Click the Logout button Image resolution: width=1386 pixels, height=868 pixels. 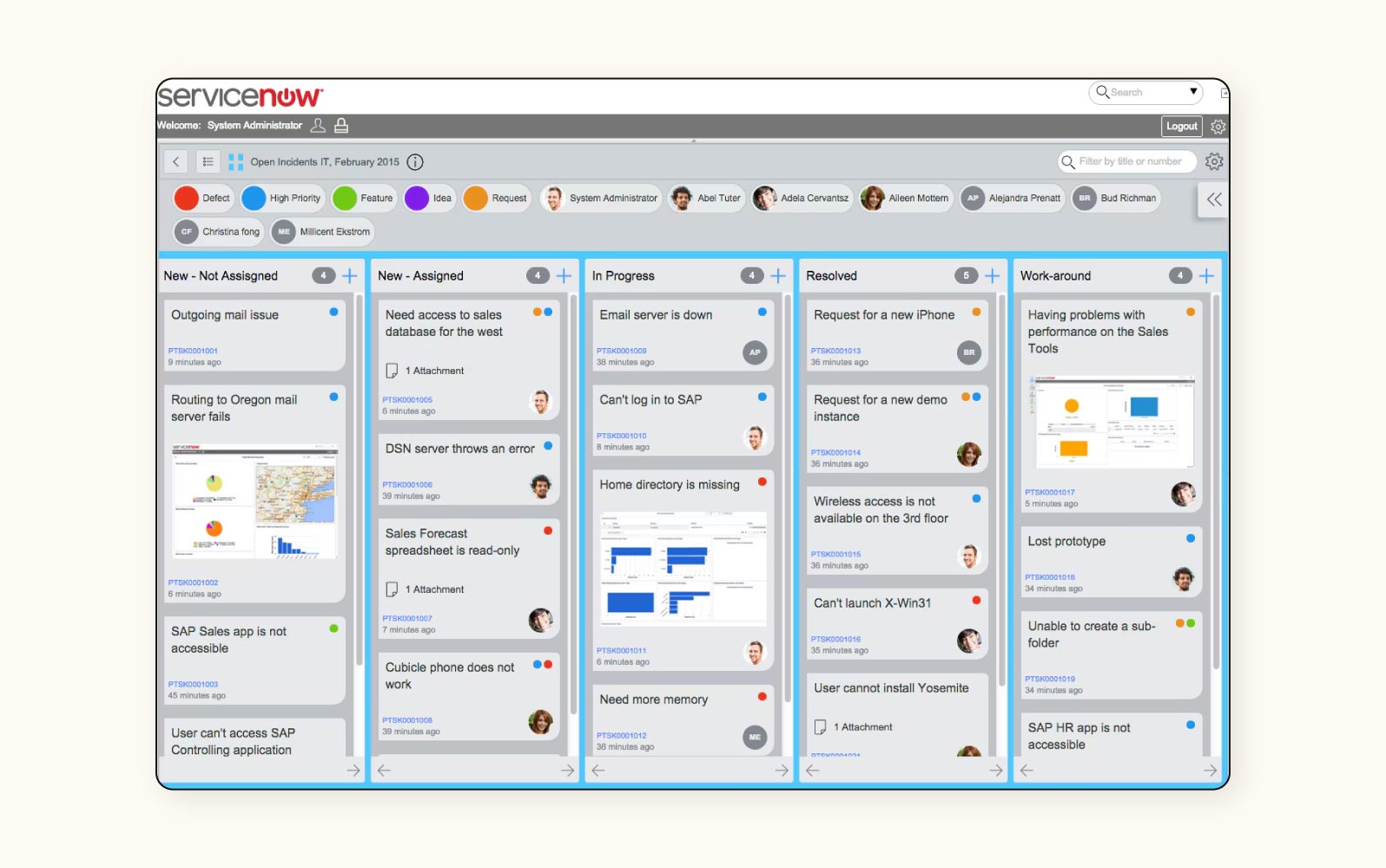point(1182,126)
